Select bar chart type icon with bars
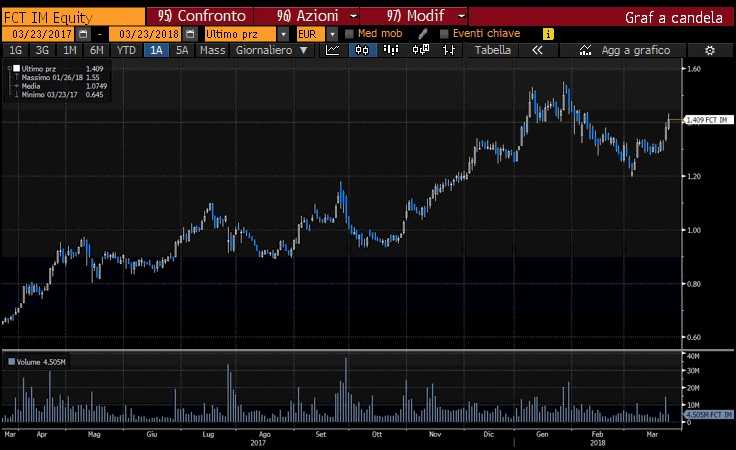 coord(391,50)
